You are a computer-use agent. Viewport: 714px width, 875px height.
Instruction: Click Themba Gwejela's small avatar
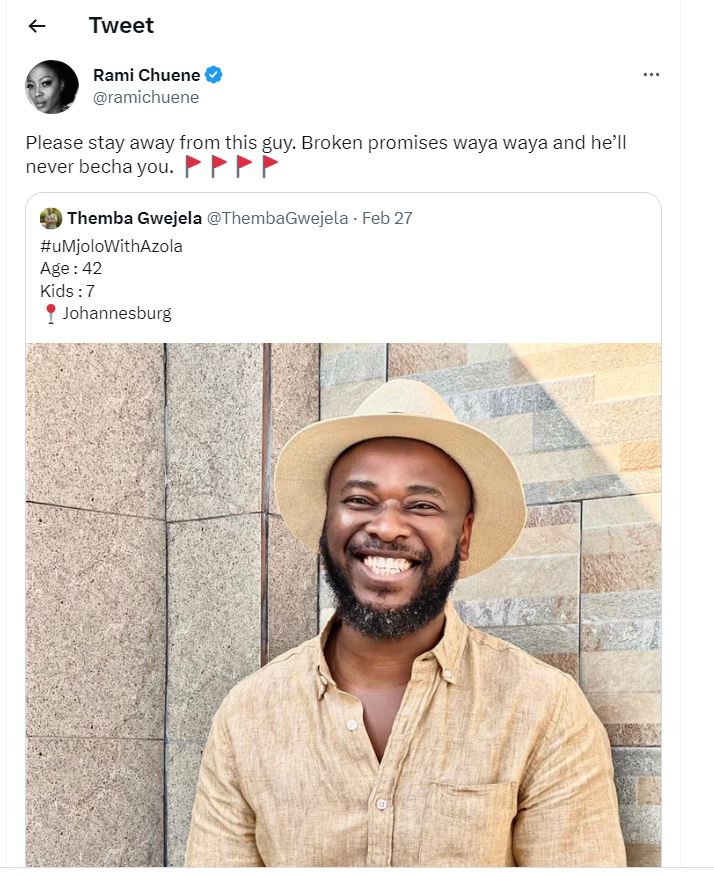pos(51,218)
